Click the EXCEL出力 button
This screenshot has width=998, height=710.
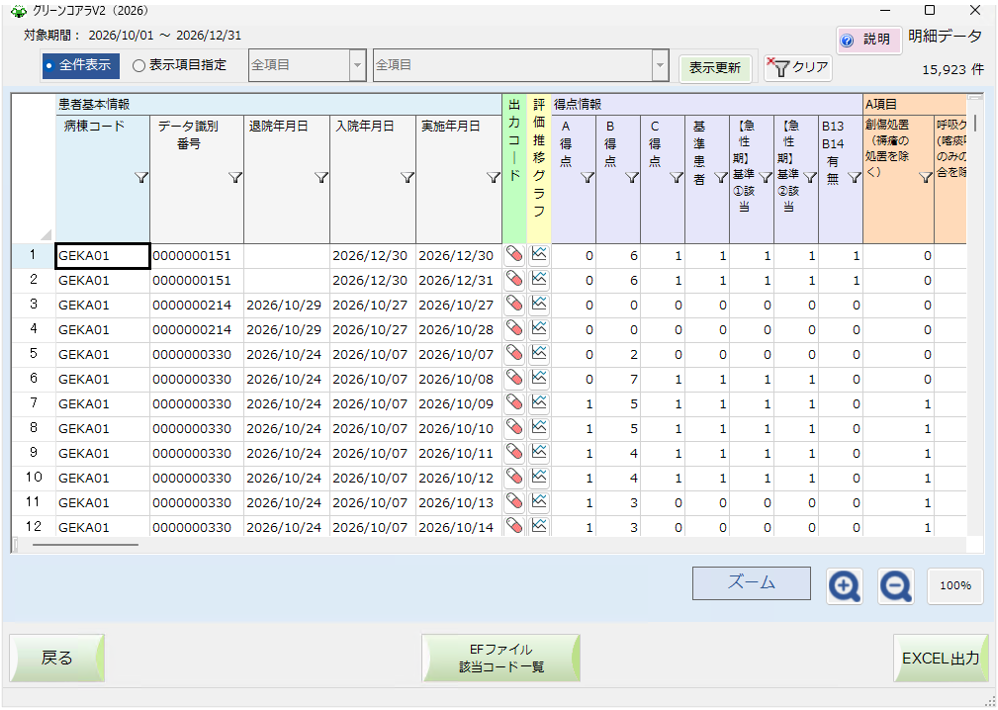pos(940,658)
